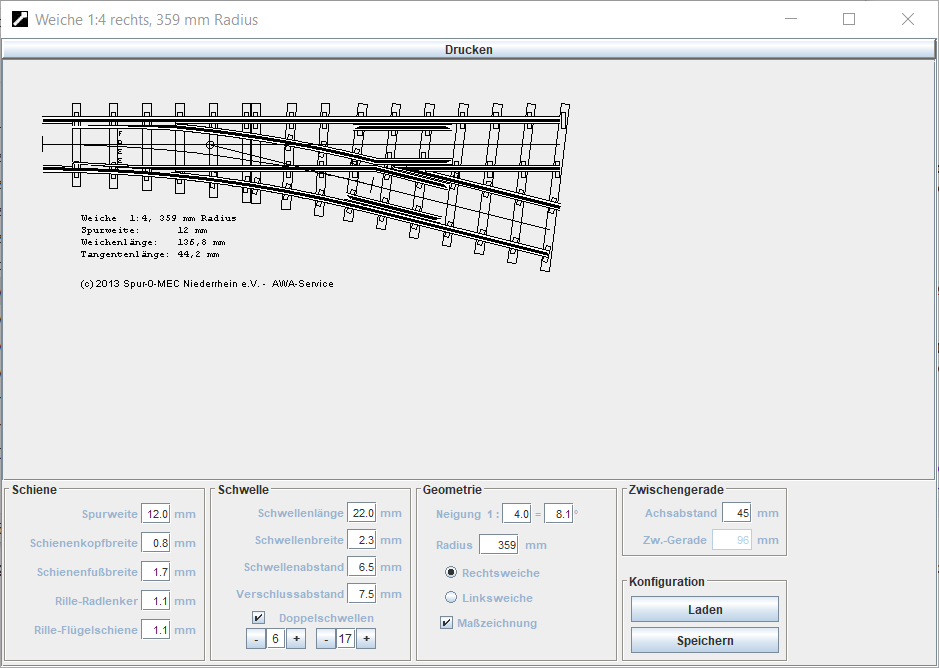
Task: Click the Spurweite input field
Action: [x=156, y=514]
